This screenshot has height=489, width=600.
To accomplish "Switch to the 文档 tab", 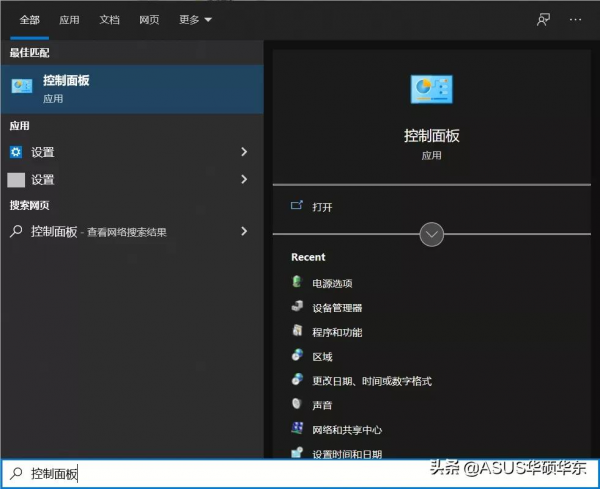I will point(109,20).
